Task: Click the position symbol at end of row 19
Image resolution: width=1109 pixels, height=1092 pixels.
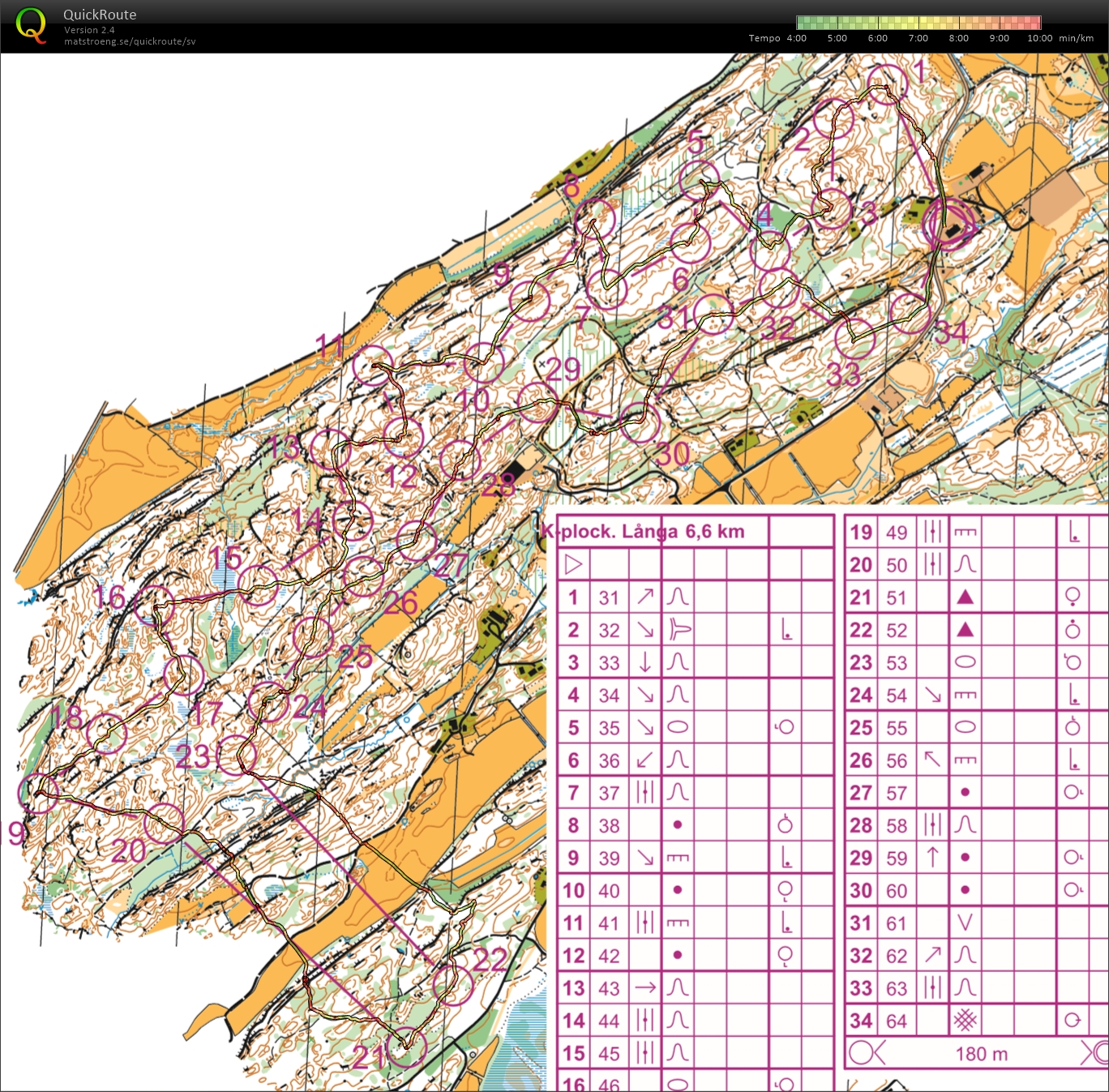Action: point(1075,533)
